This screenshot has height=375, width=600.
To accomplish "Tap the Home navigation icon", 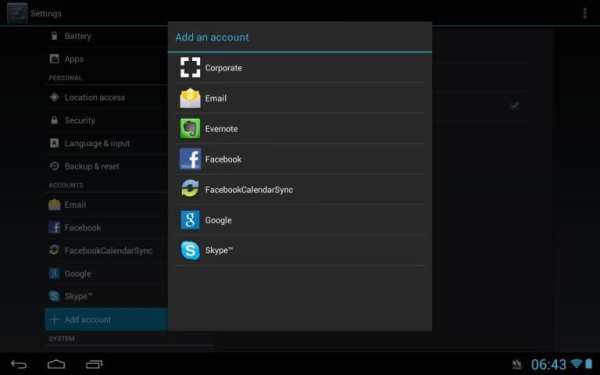I will pyautogui.click(x=56, y=364).
